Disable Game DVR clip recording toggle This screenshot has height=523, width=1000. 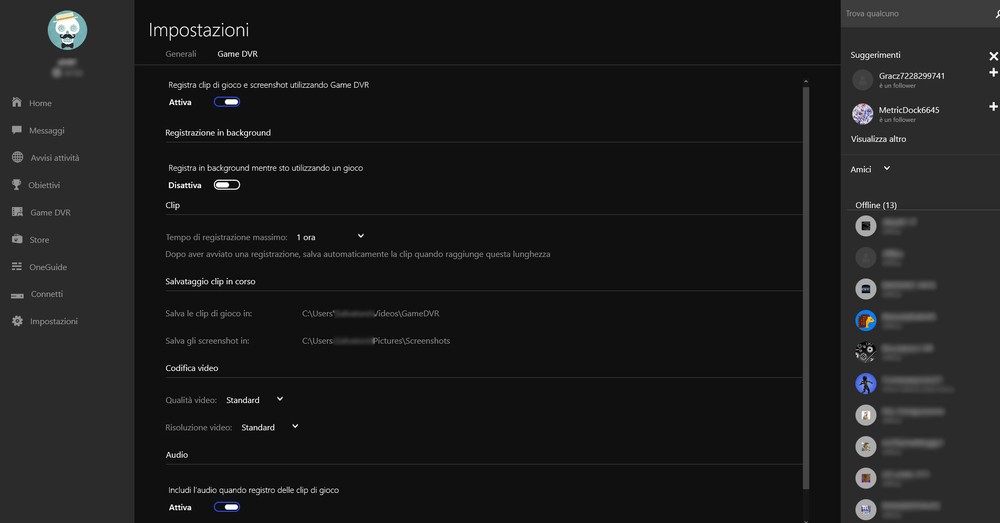(226, 102)
